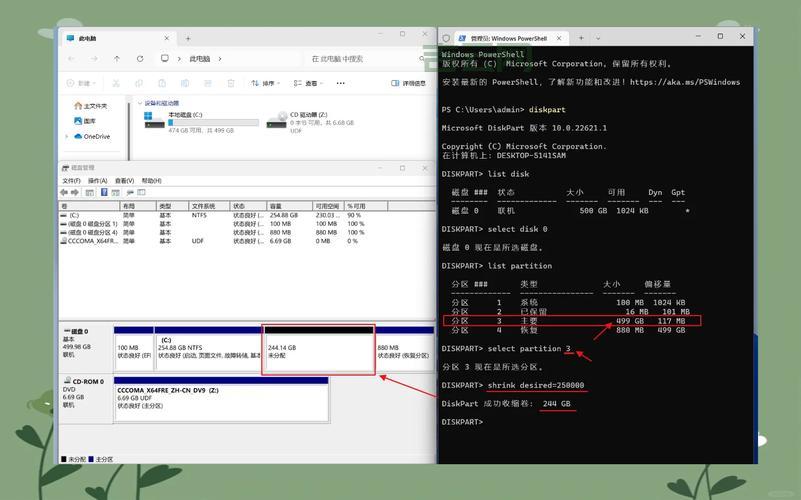This screenshot has width=801, height=500.
Task: Collapse the 设备和驱动器 group
Action: pyautogui.click(x=140, y=103)
